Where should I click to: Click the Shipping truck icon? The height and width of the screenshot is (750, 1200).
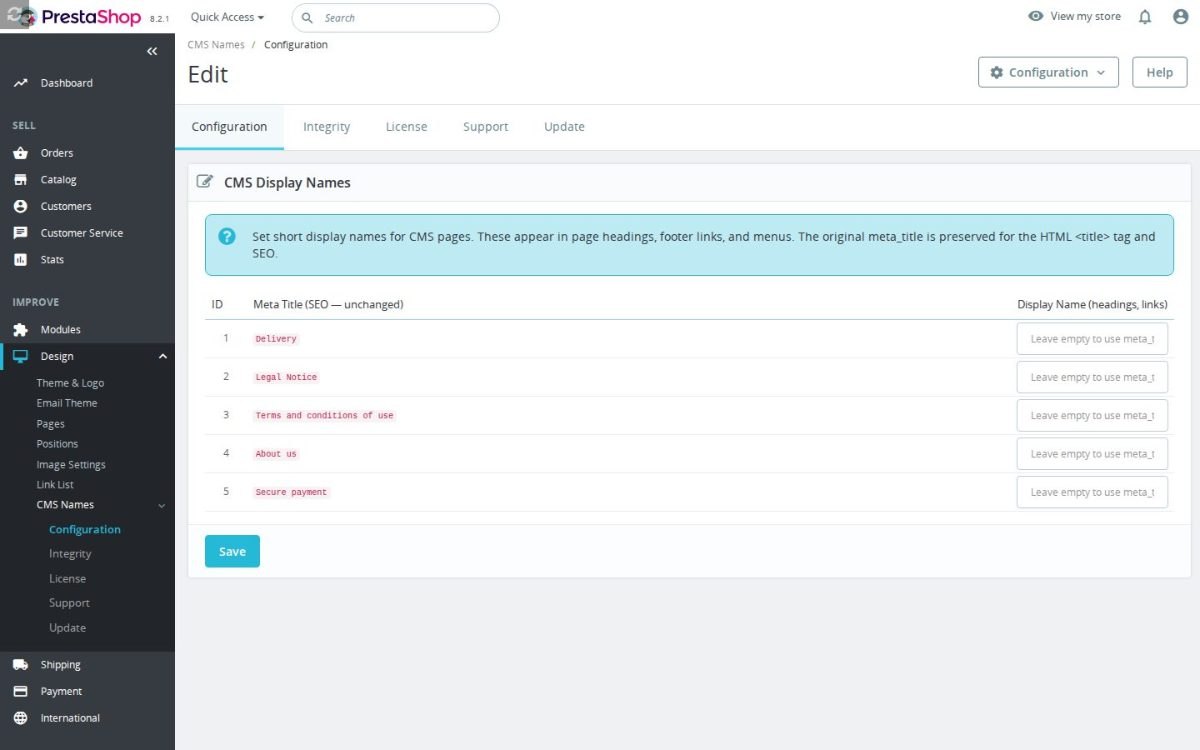click(20, 664)
